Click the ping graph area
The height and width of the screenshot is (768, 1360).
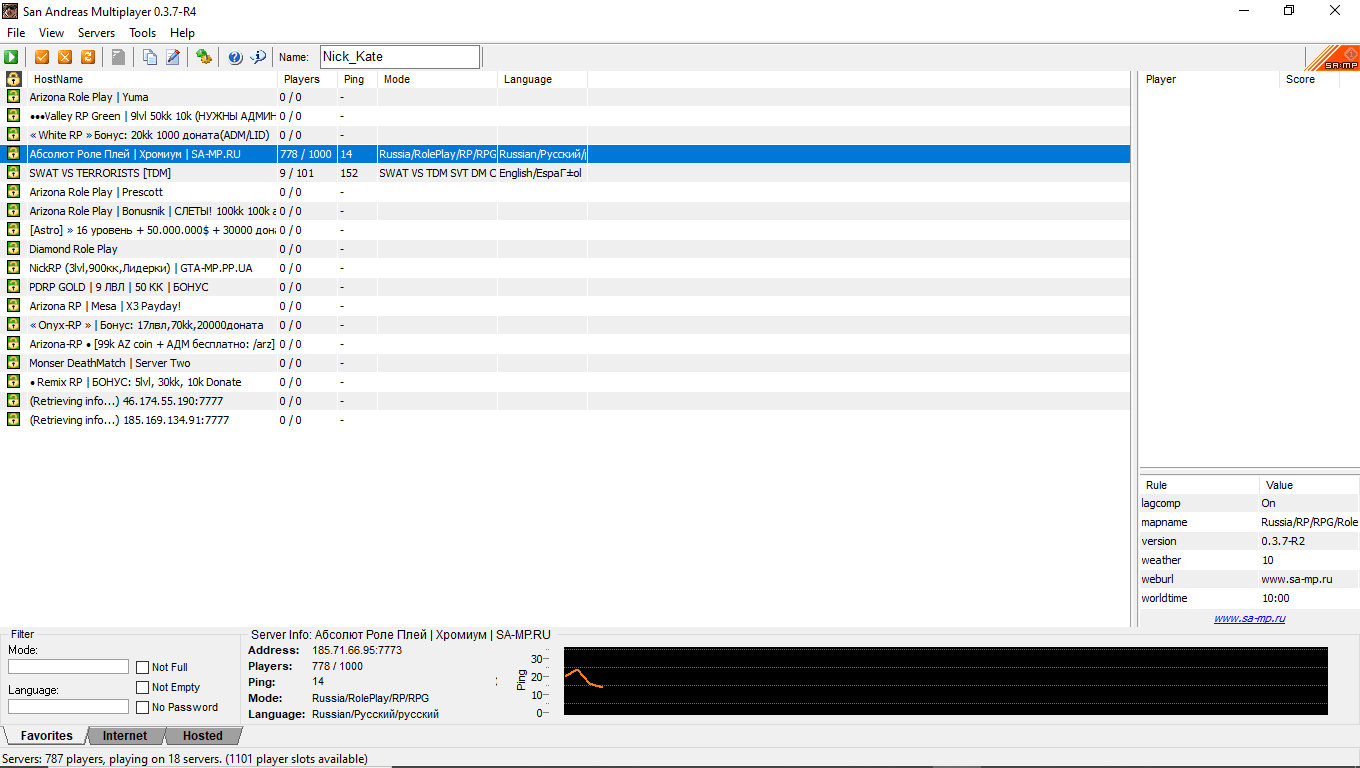(x=946, y=681)
